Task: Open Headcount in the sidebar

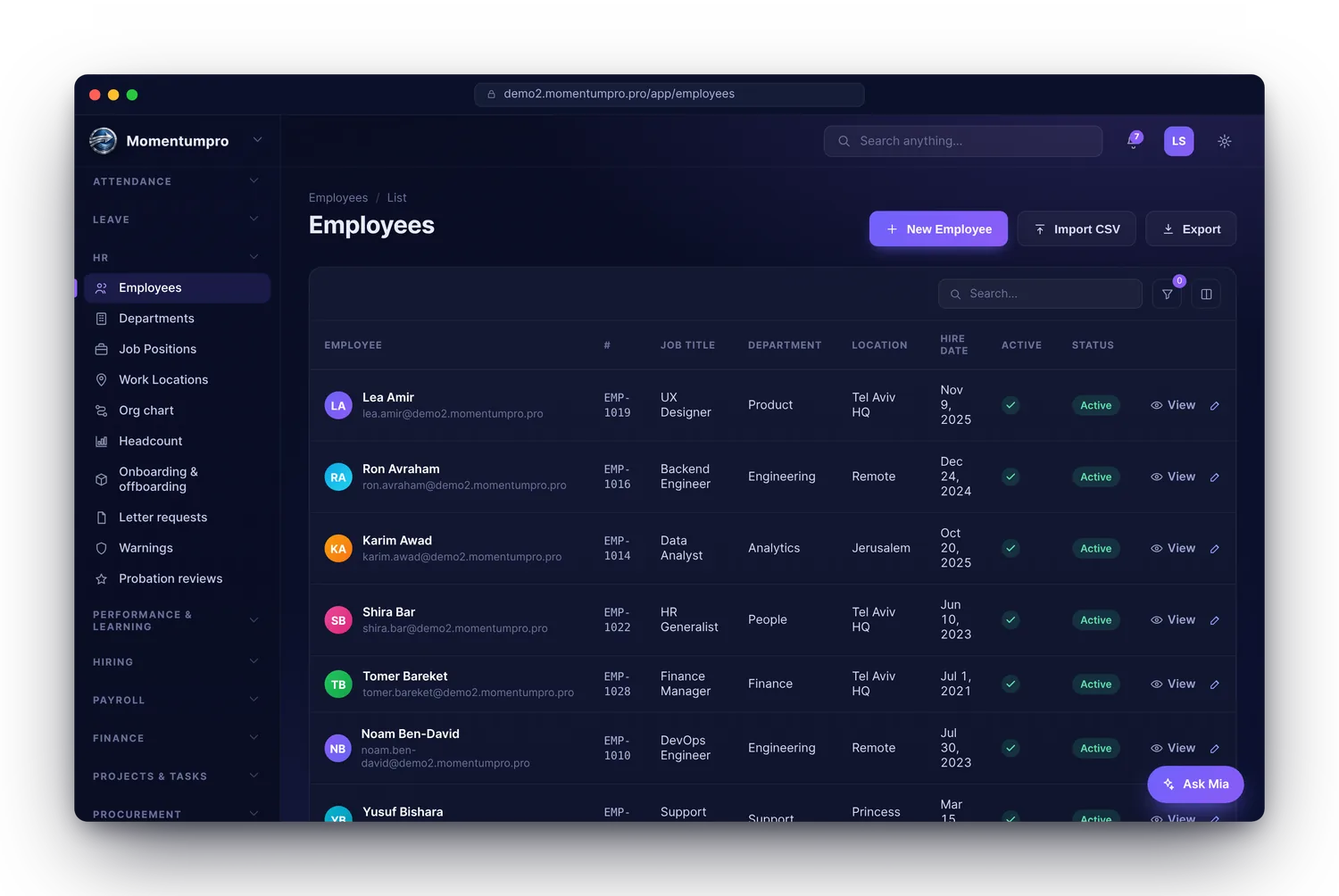Action: coord(177,441)
